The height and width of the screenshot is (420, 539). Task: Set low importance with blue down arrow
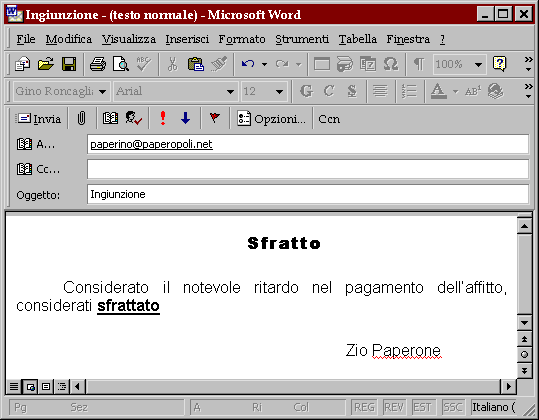coord(186,119)
